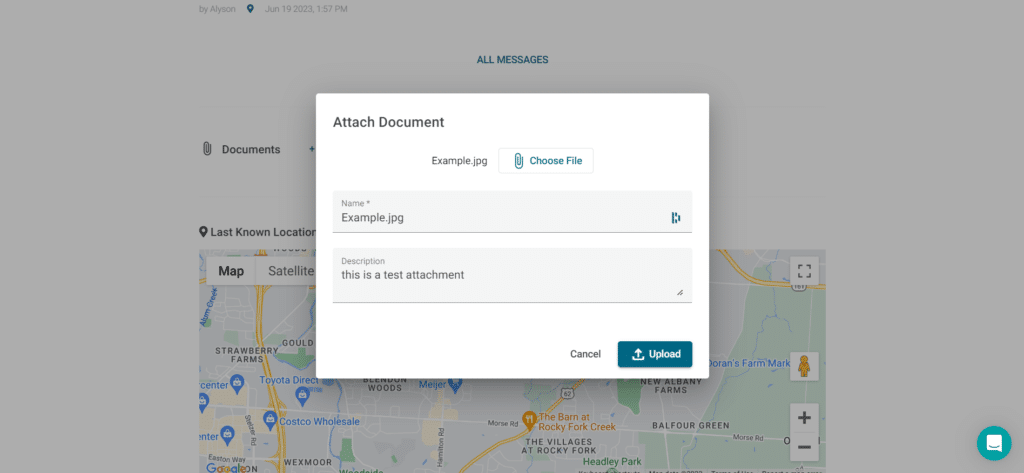Click the Choose File paperclip button
Screen dimensions: 1024x473
[x=546, y=161]
